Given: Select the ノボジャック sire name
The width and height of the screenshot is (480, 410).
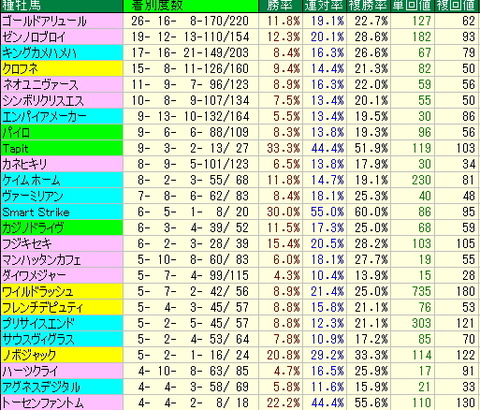Looking at the screenshot, I should (29, 356).
